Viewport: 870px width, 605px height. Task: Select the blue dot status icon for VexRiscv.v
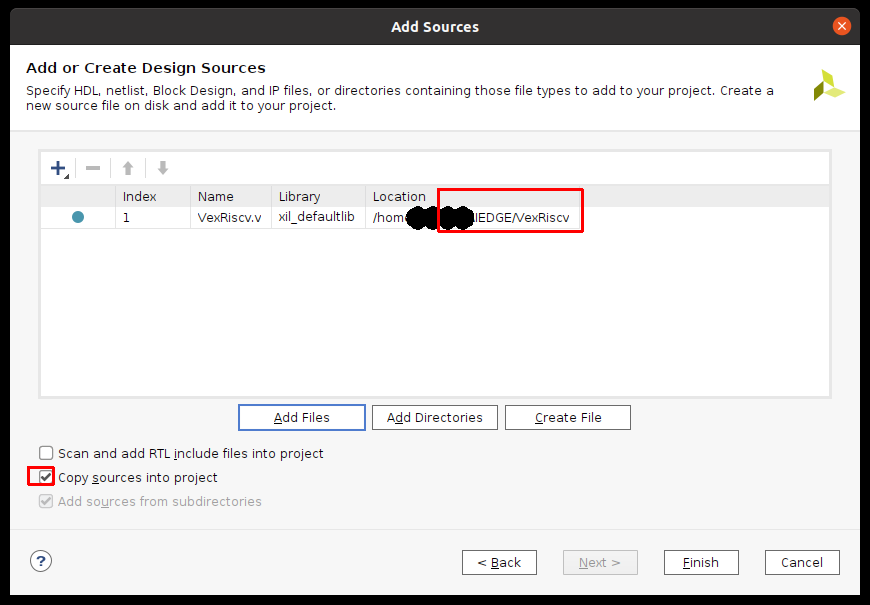(x=78, y=217)
